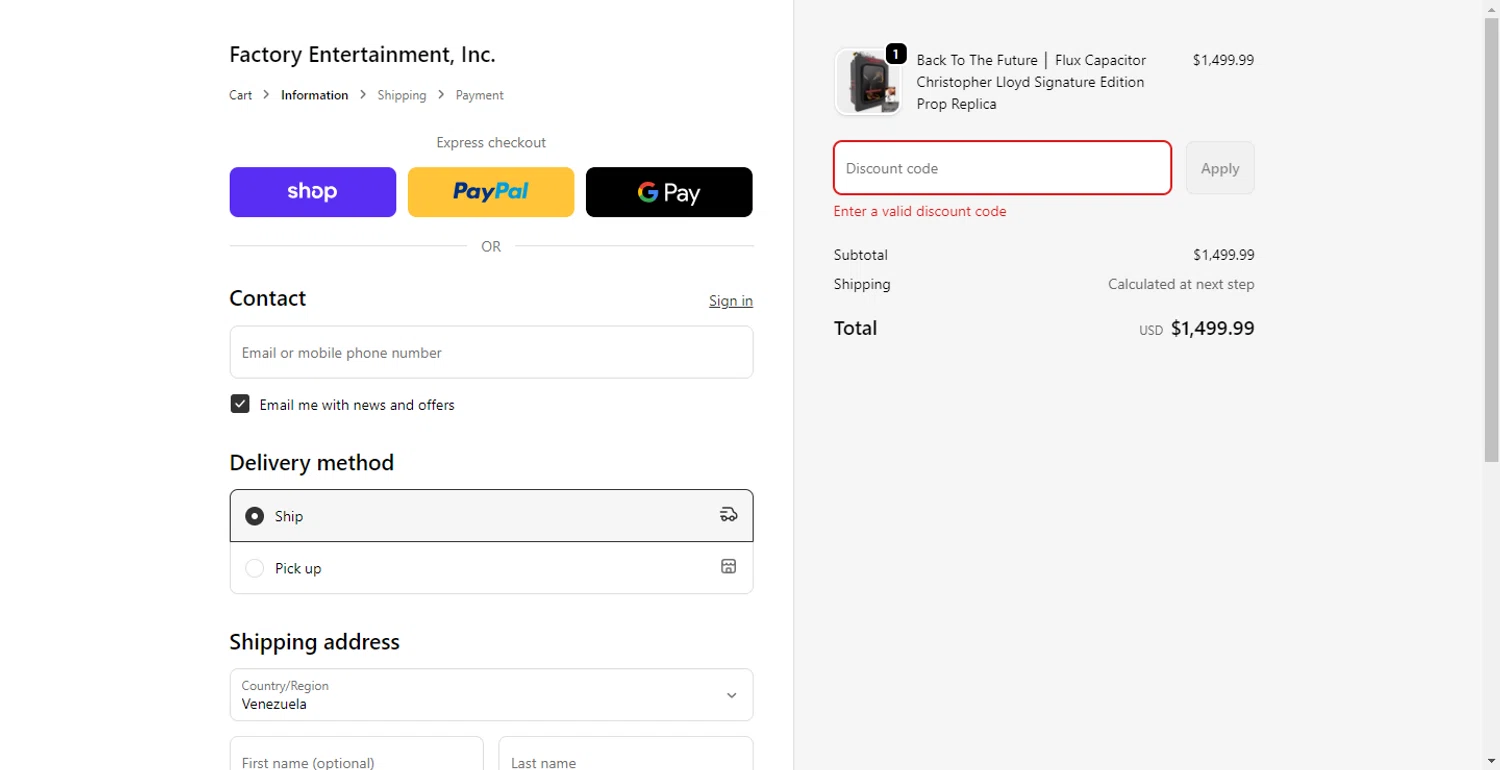Click the Country/Region dropdown arrow
Viewport: 1500px width, 770px height.
(731, 695)
